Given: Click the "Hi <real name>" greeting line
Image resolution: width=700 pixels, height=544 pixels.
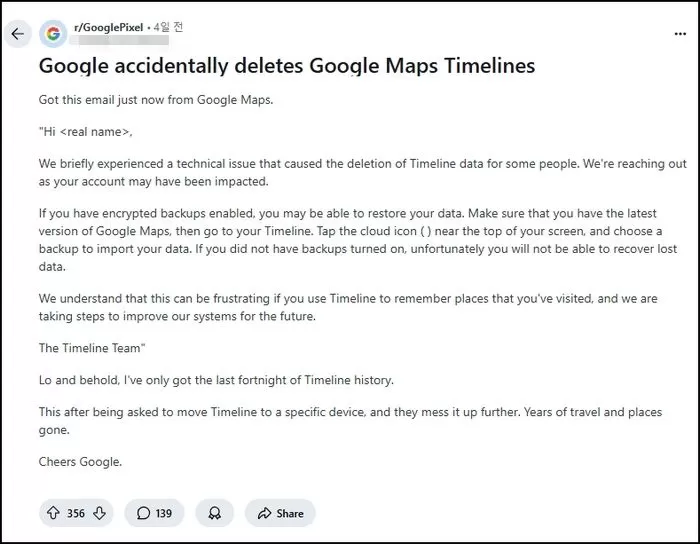Looking at the screenshot, I should pos(85,131).
